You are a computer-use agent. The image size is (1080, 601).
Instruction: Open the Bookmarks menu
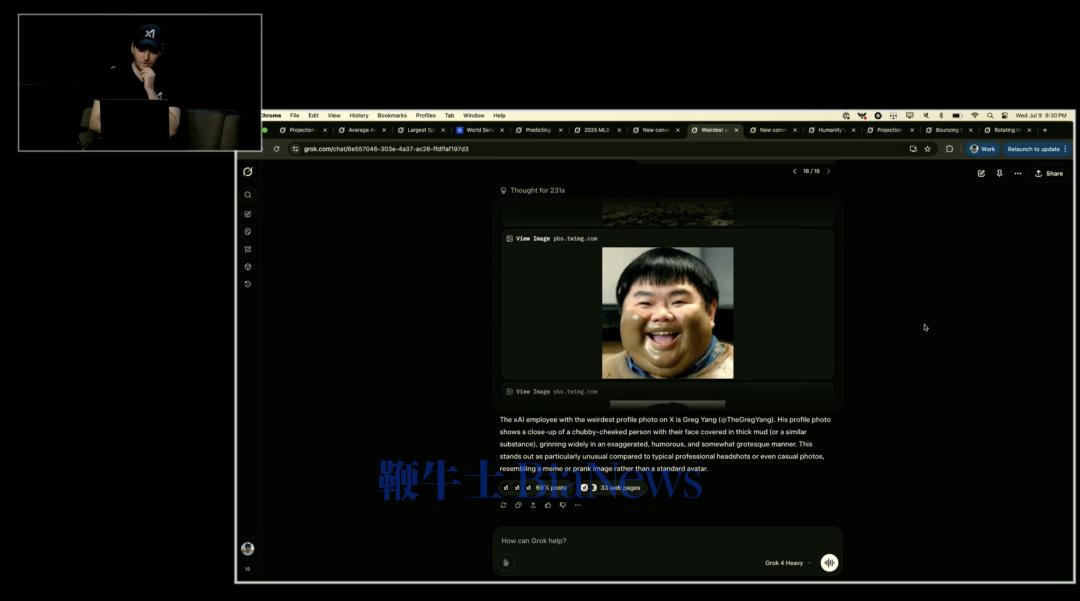pos(392,116)
